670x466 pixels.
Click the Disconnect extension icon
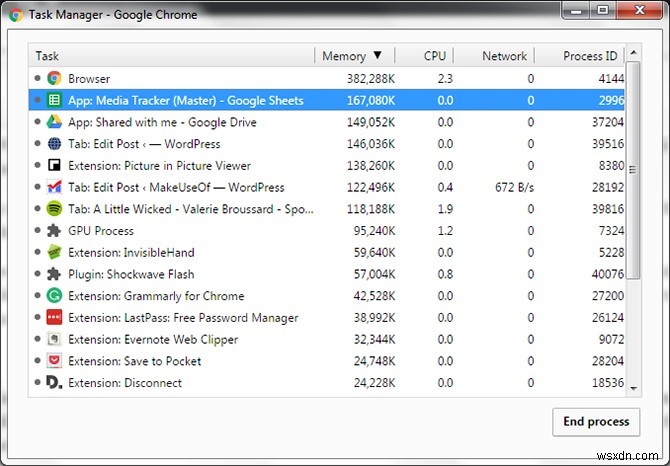[x=54, y=383]
